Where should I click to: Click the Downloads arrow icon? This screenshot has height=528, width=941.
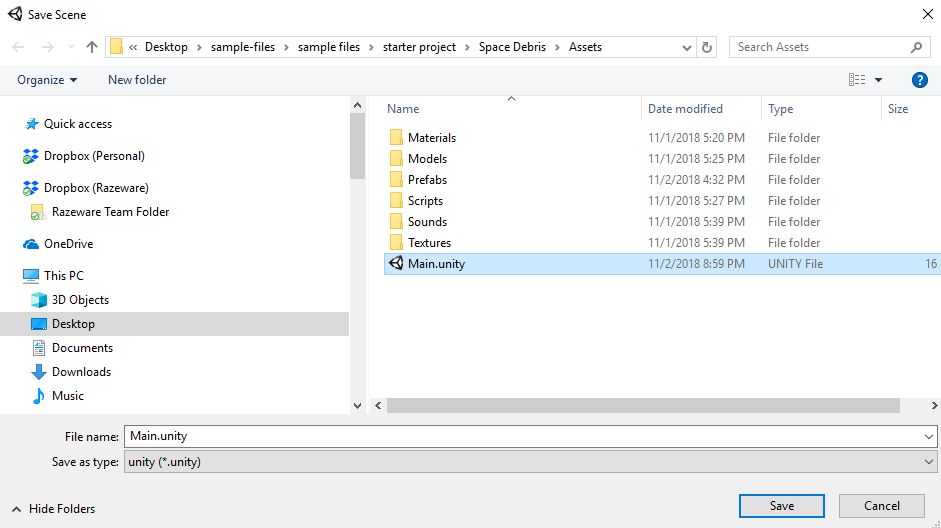pos(38,372)
